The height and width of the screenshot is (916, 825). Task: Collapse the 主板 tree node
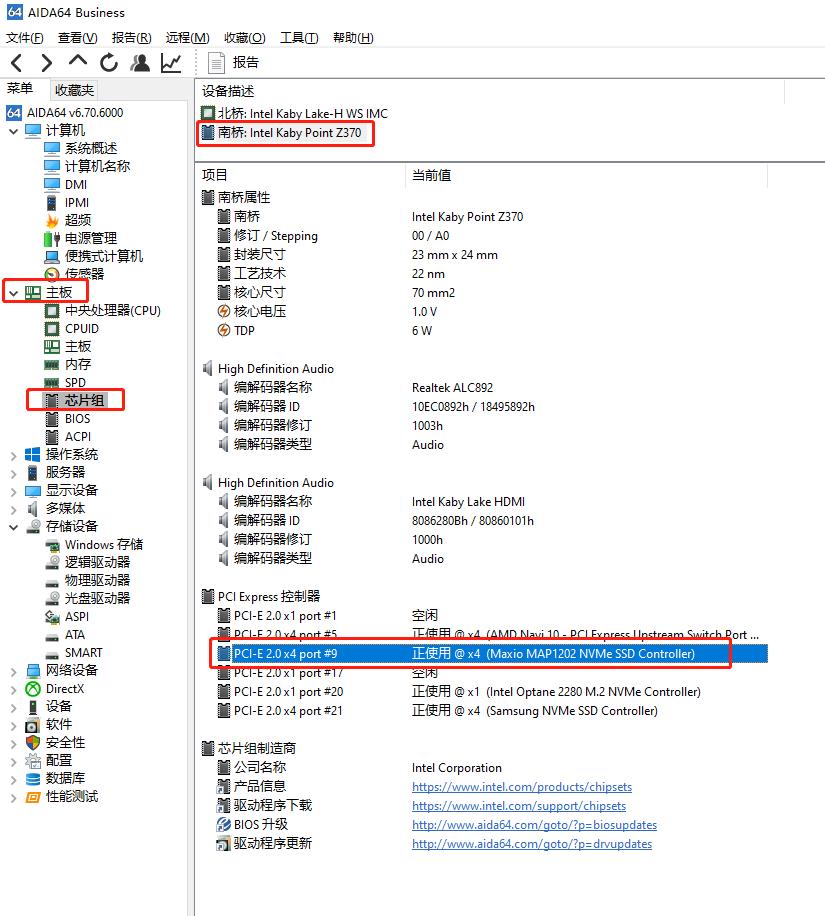point(13,293)
